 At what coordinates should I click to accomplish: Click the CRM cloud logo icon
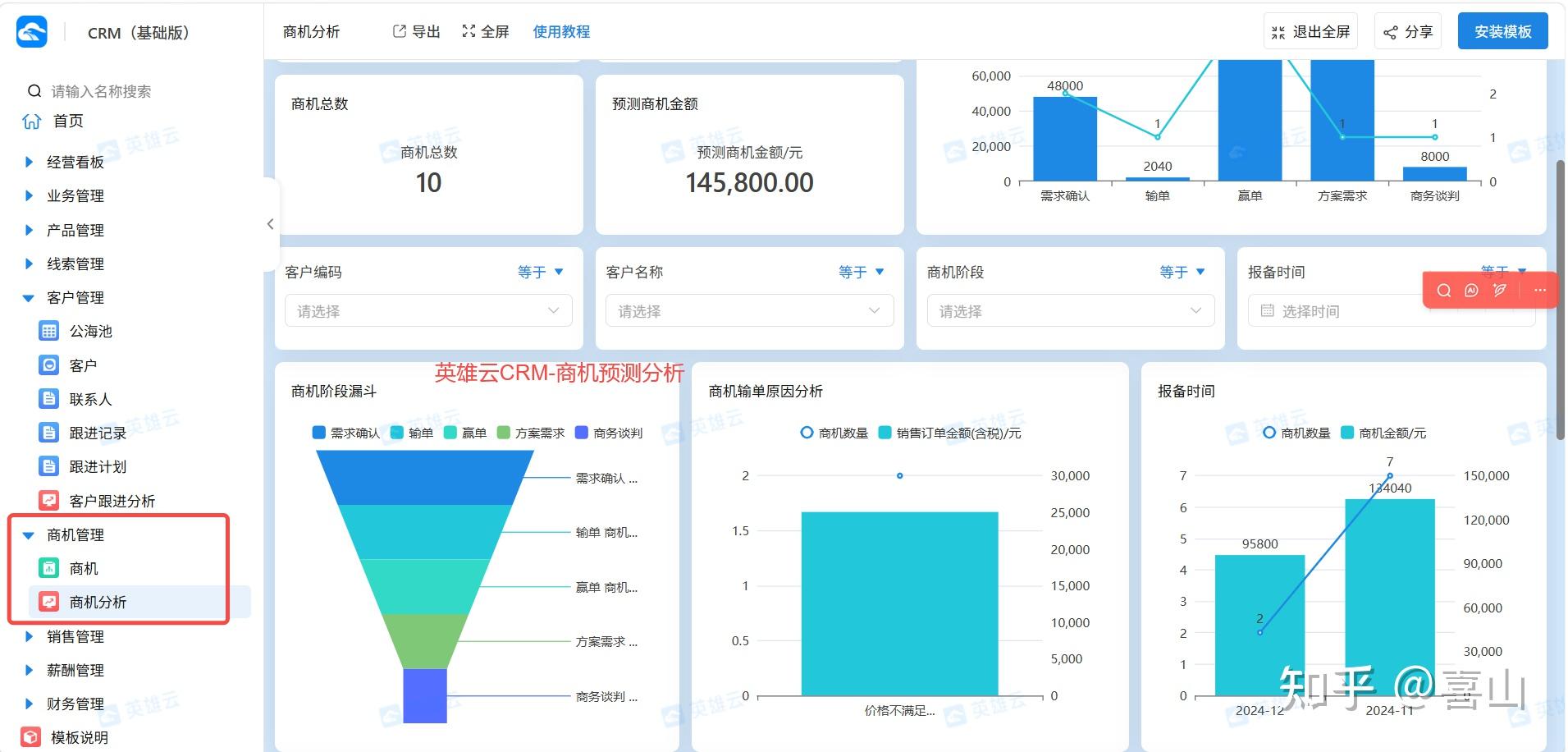[32, 32]
